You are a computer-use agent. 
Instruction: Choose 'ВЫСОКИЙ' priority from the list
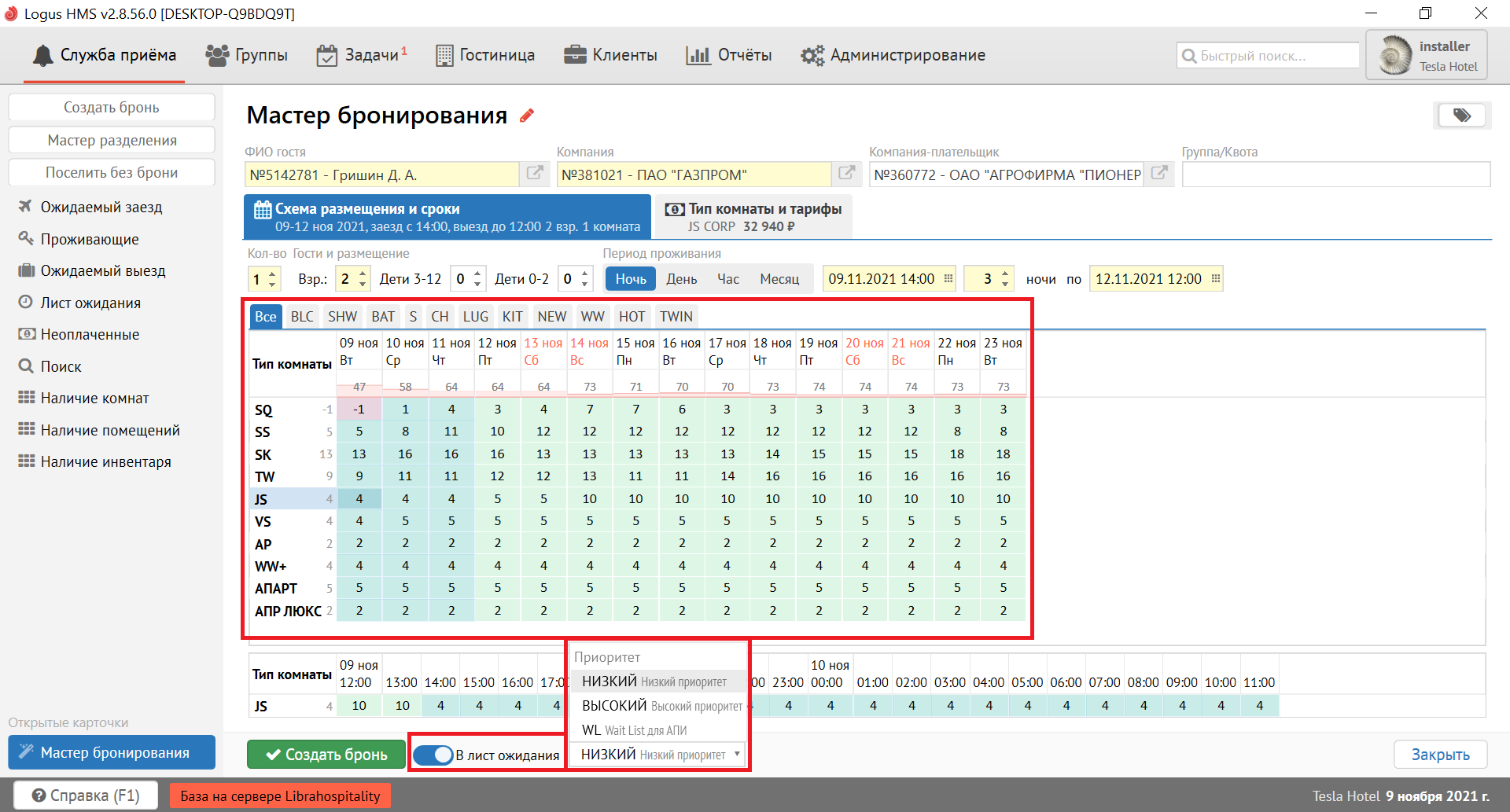(661, 706)
